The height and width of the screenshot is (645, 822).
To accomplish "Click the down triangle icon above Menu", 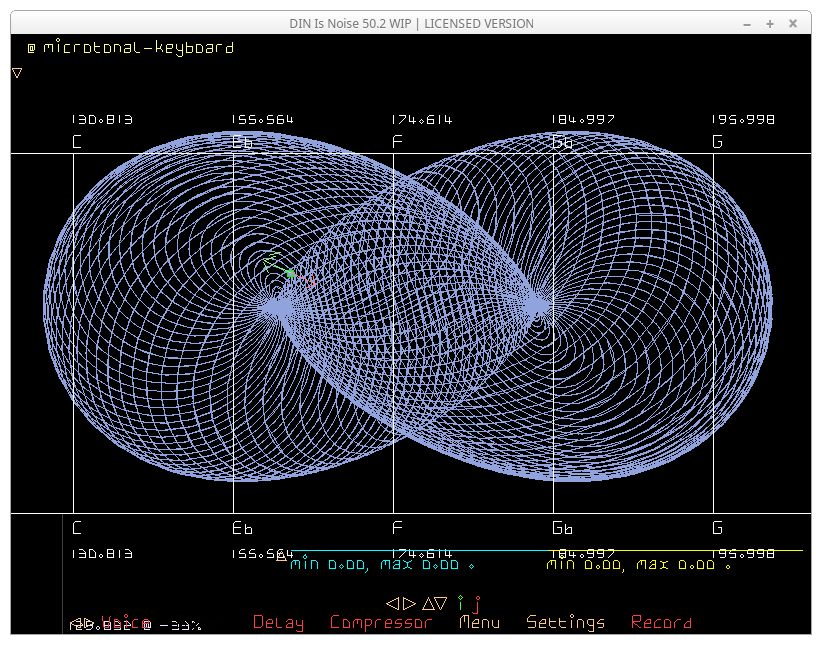I will (441, 603).
